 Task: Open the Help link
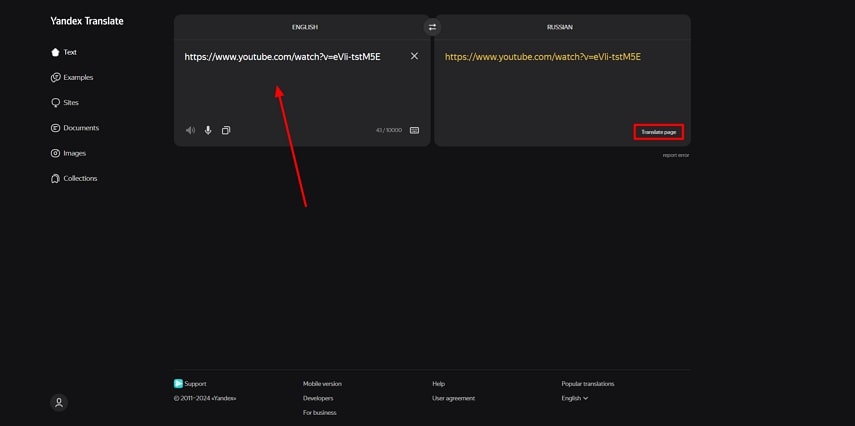pos(438,384)
